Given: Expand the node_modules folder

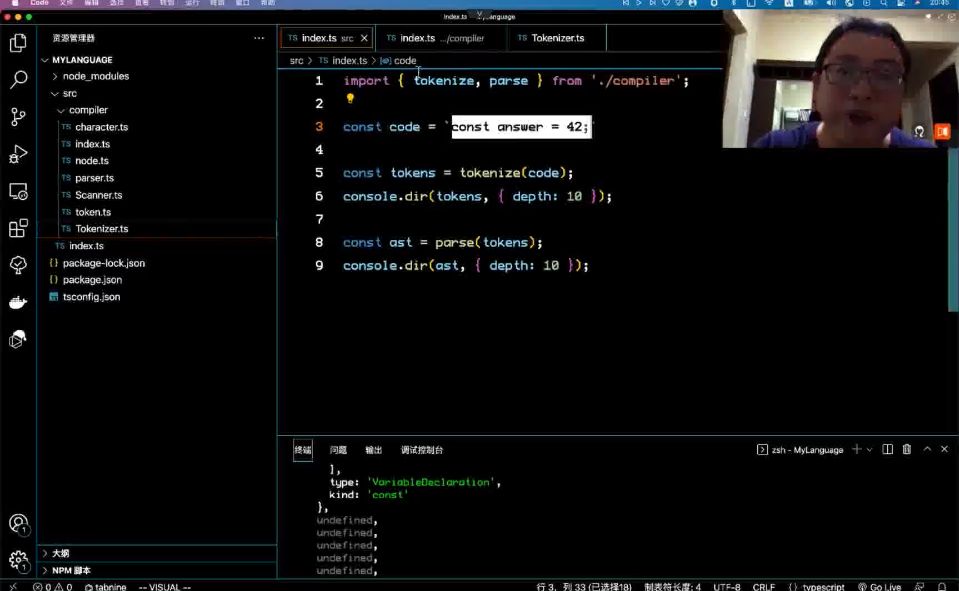Looking at the screenshot, I should pyautogui.click(x=95, y=76).
